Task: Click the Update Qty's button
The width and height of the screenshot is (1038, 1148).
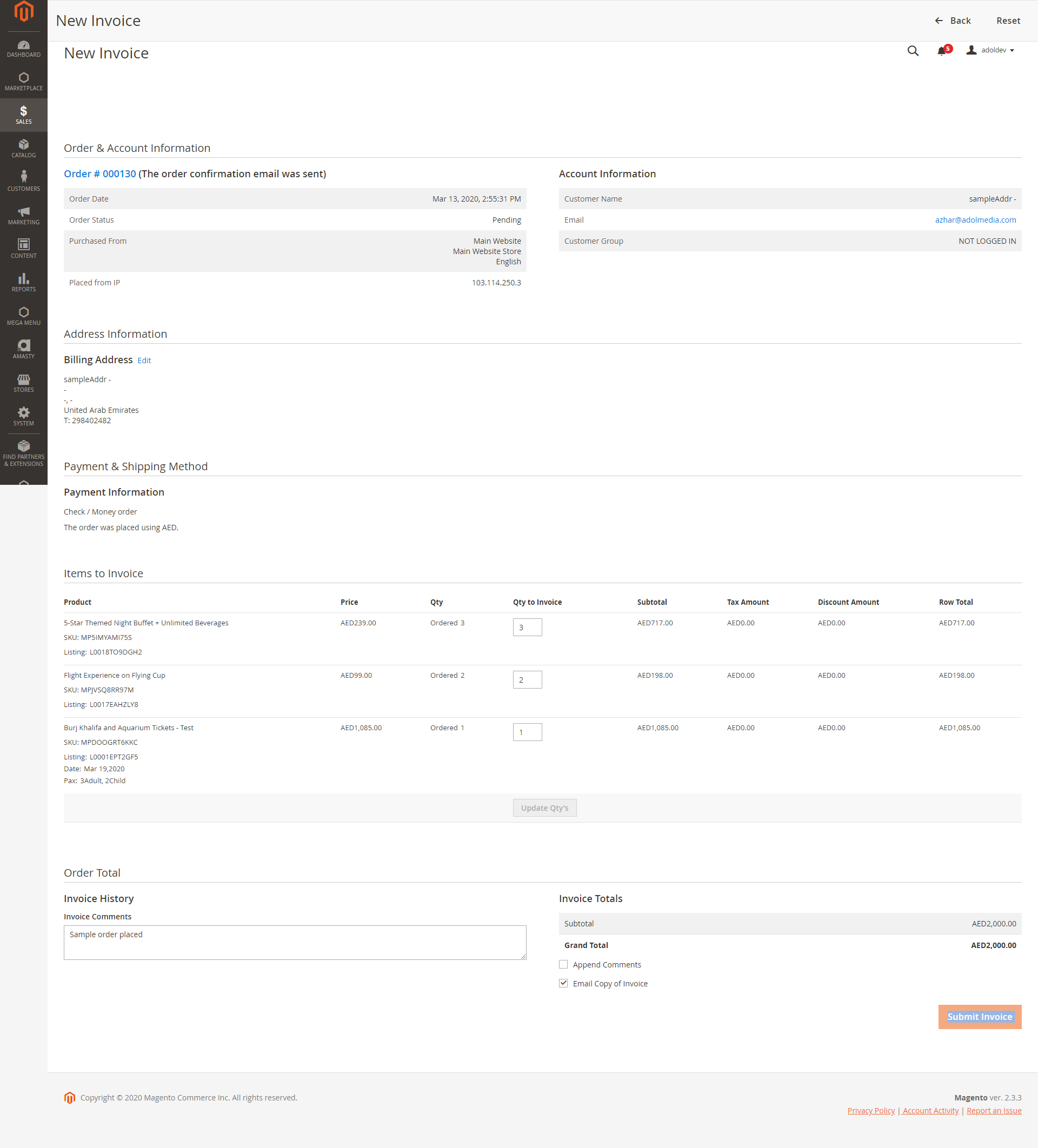Action: 544,808
